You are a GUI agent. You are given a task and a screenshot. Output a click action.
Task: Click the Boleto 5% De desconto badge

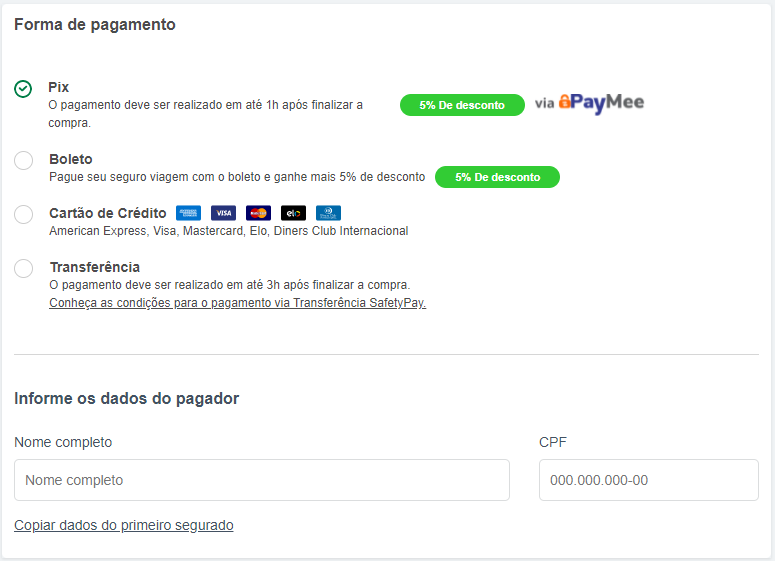pos(497,177)
